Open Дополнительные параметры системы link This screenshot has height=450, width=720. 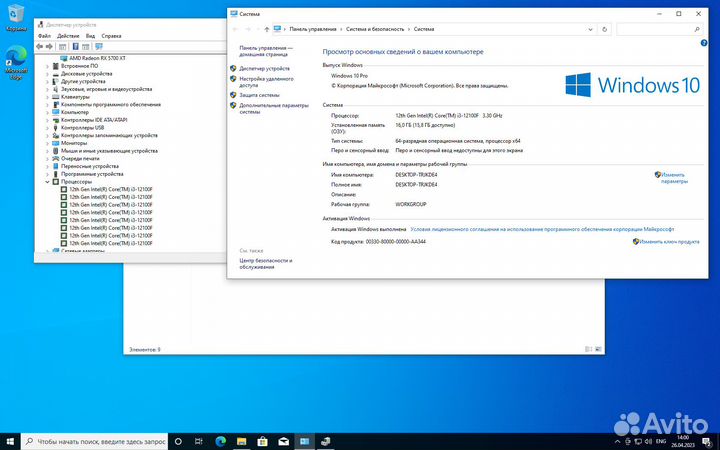click(x=274, y=108)
